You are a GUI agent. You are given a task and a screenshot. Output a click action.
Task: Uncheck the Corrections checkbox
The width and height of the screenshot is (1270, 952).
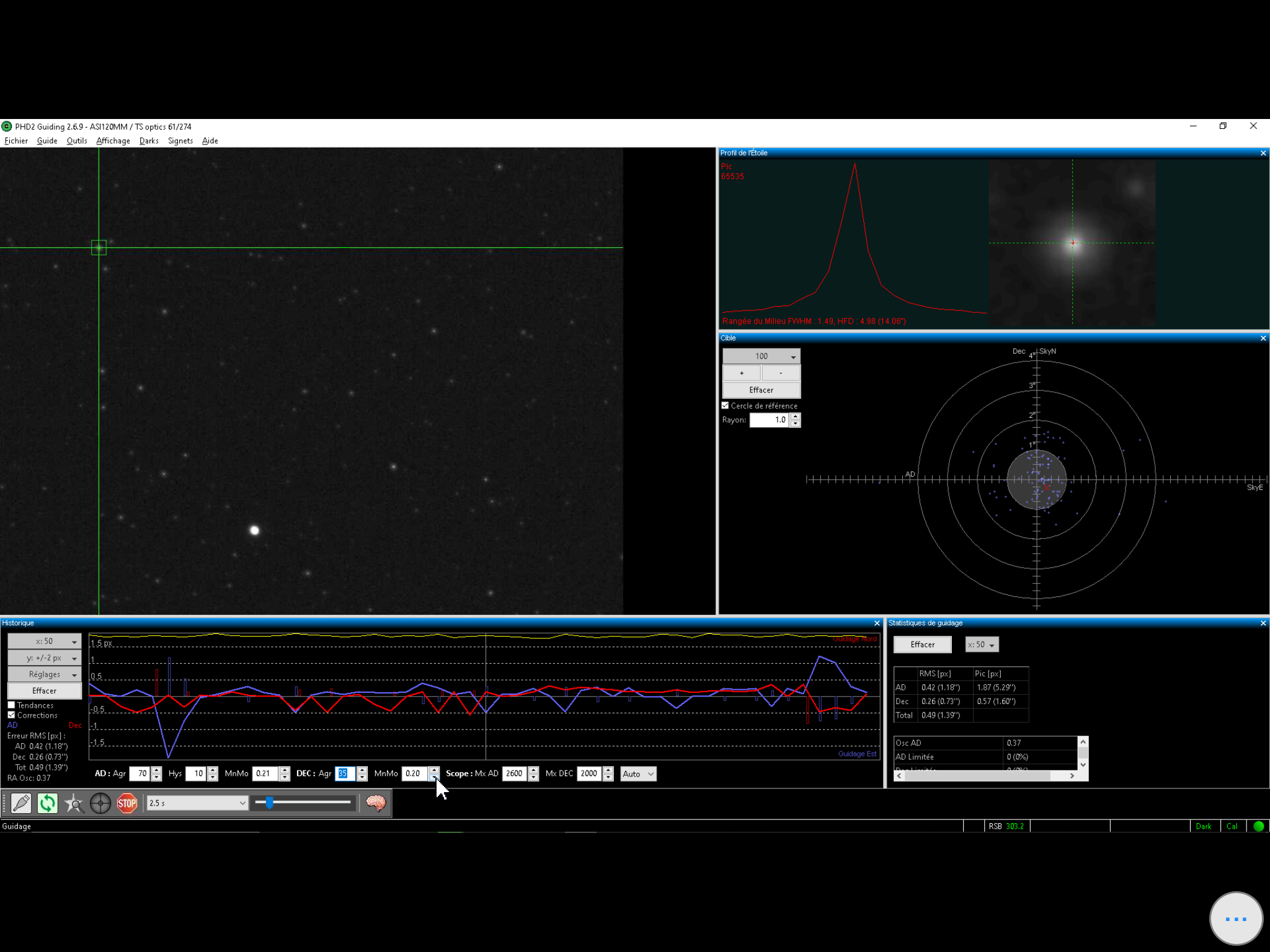(11, 715)
